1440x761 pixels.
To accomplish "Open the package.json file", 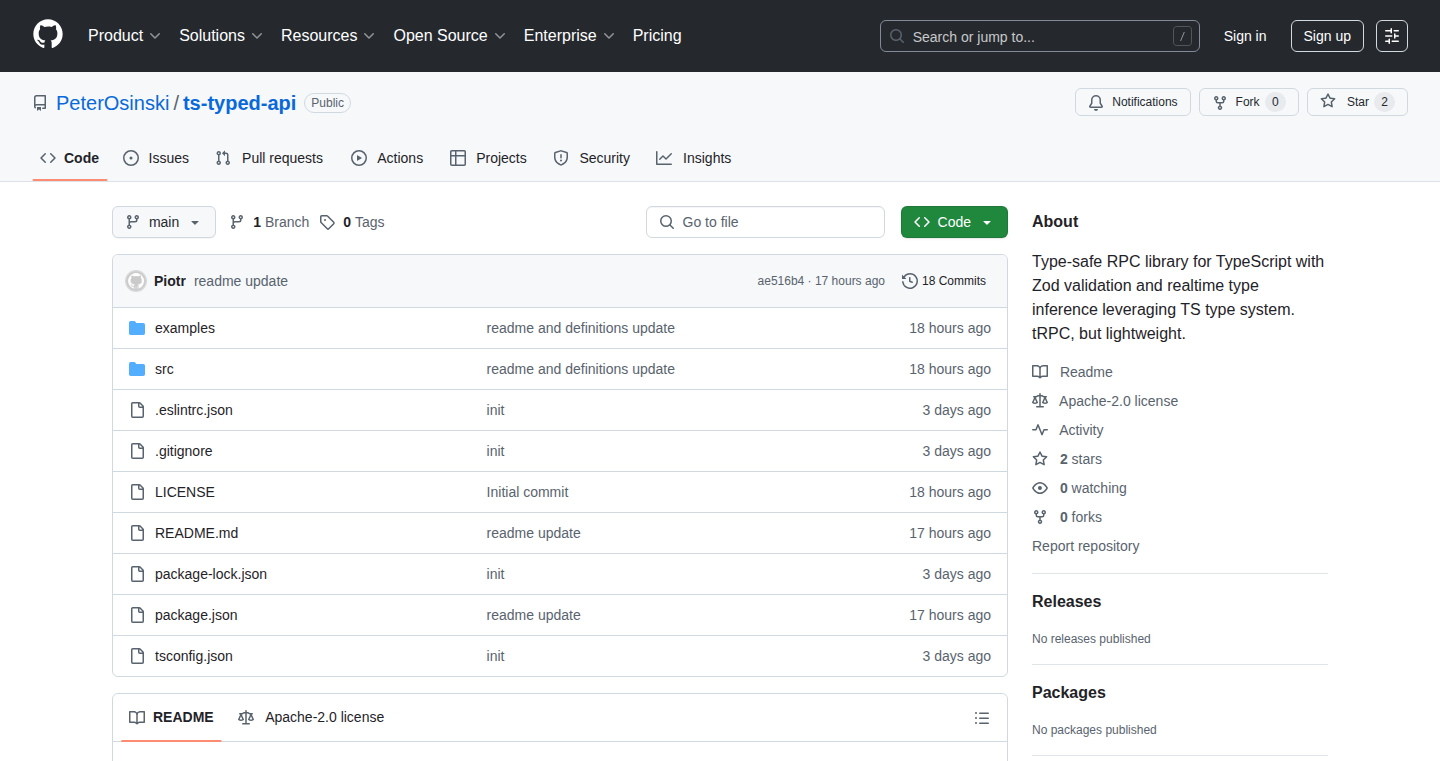I will tap(196, 615).
